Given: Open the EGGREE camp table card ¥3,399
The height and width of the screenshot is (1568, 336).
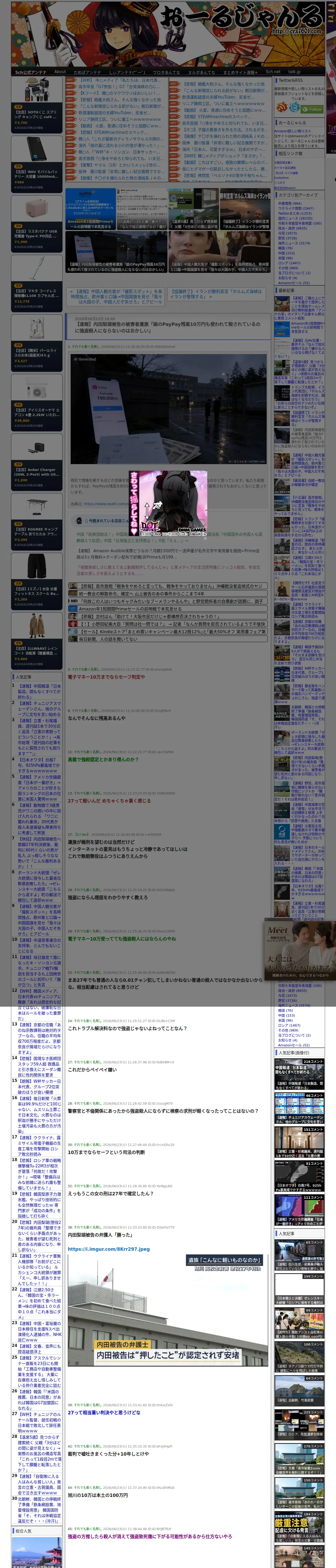Looking at the screenshot, I should click(37, 521).
